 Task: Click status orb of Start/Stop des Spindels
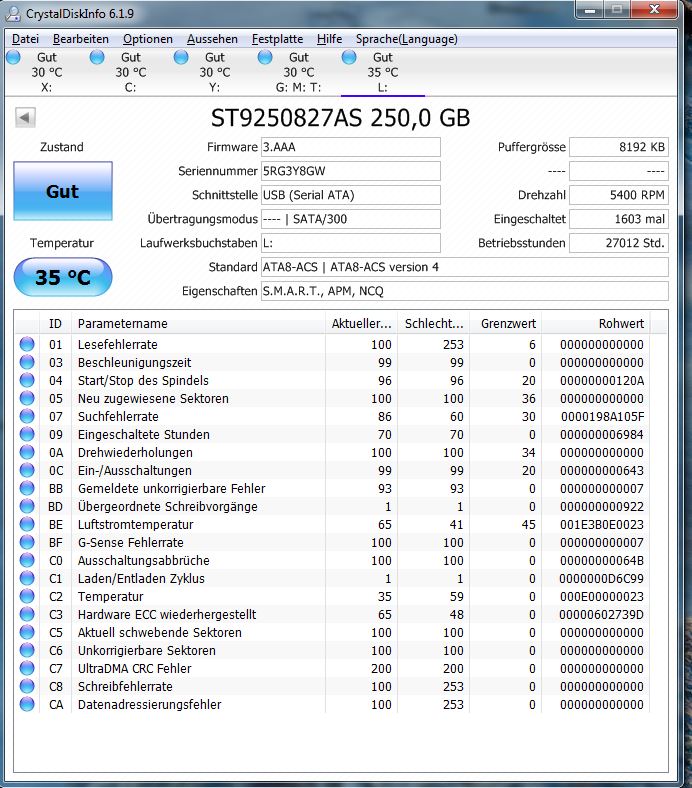pyautogui.click(x=27, y=380)
